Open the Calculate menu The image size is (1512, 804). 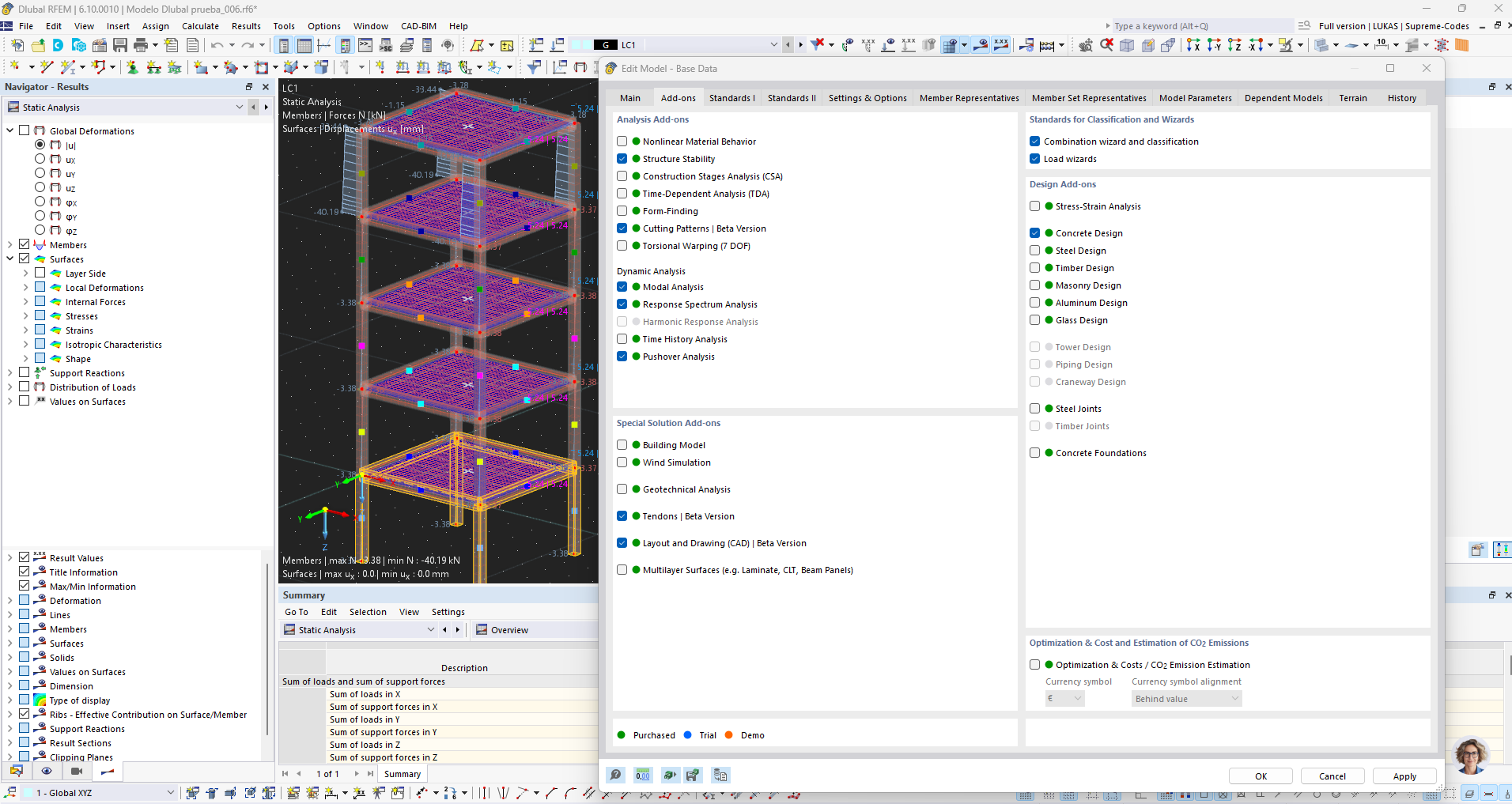pos(200,26)
